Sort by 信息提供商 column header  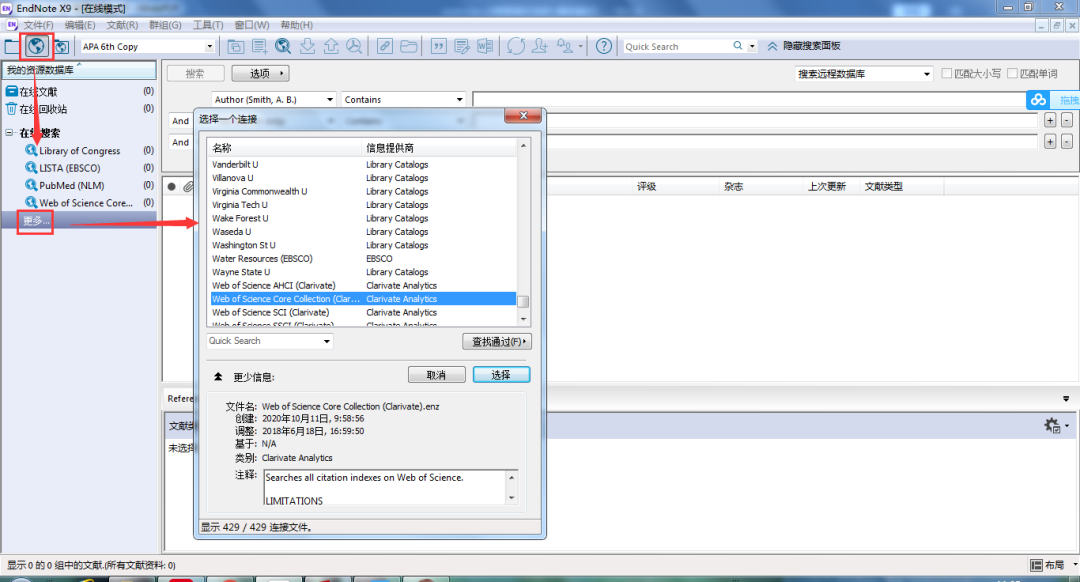click(x=438, y=147)
